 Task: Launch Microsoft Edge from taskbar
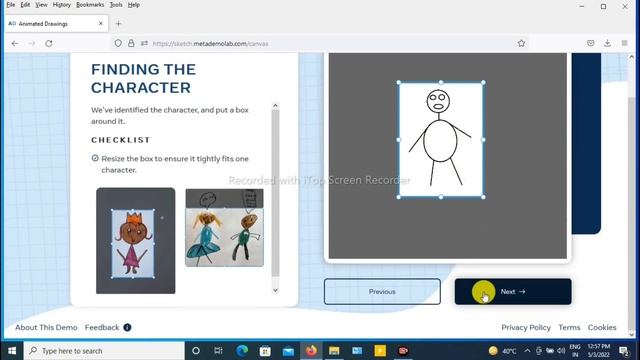(242, 351)
